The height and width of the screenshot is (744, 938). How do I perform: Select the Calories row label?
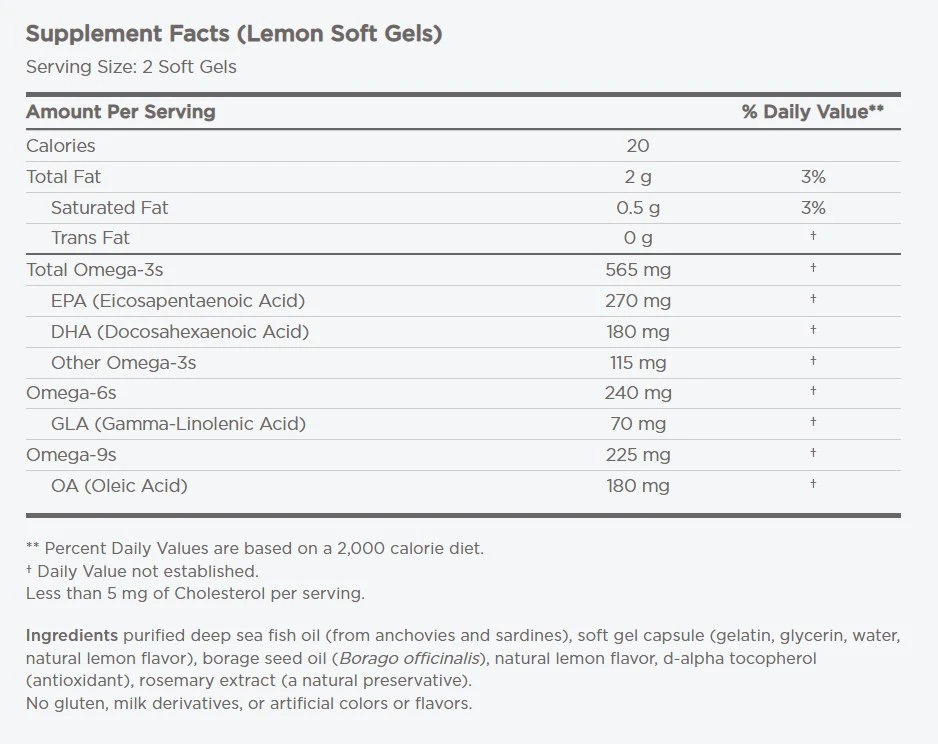click(x=61, y=145)
